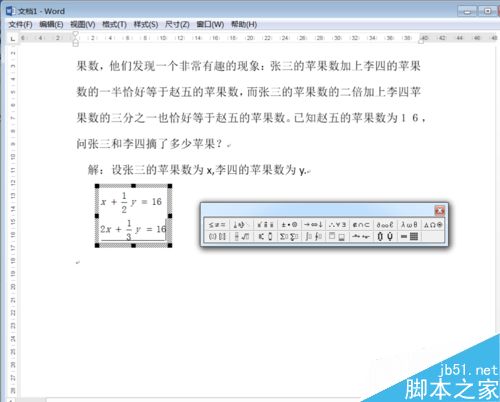Click the Word document icon in title bar
500x402 pixels.
coord(10,11)
